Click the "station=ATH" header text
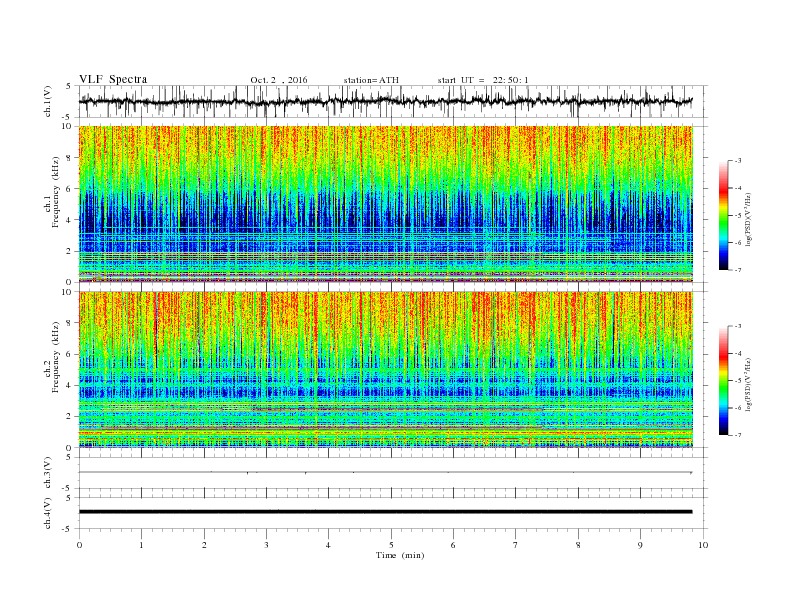Viewport: 792px width, 612px height. [x=371, y=80]
